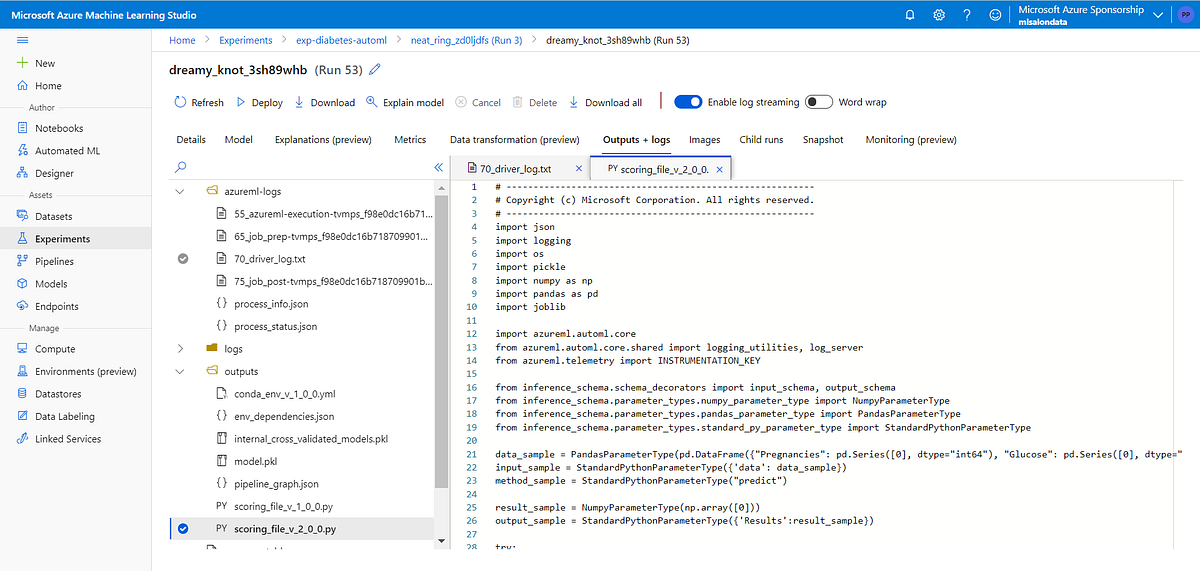Screen dimensions: 1200x571
Task: Open Models in the sidebar
Action: (51, 284)
